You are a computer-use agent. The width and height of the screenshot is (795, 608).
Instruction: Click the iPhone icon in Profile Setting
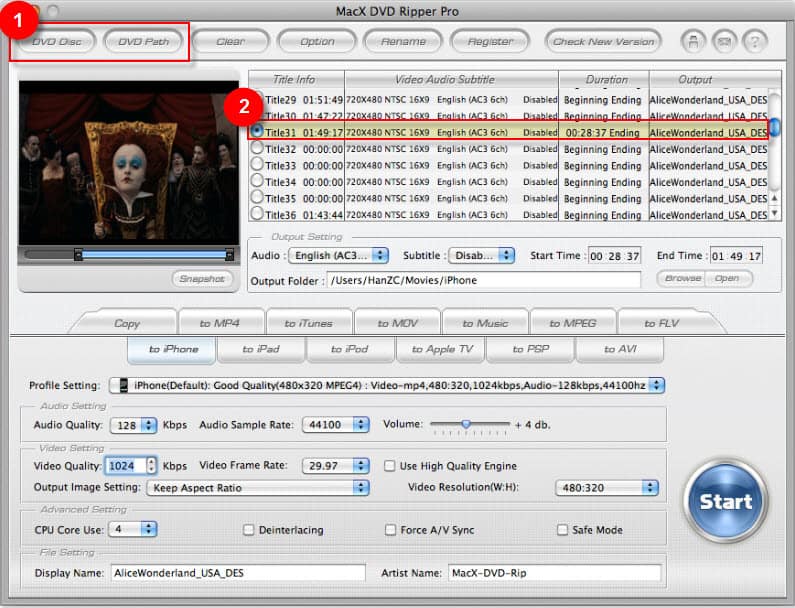(123, 385)
